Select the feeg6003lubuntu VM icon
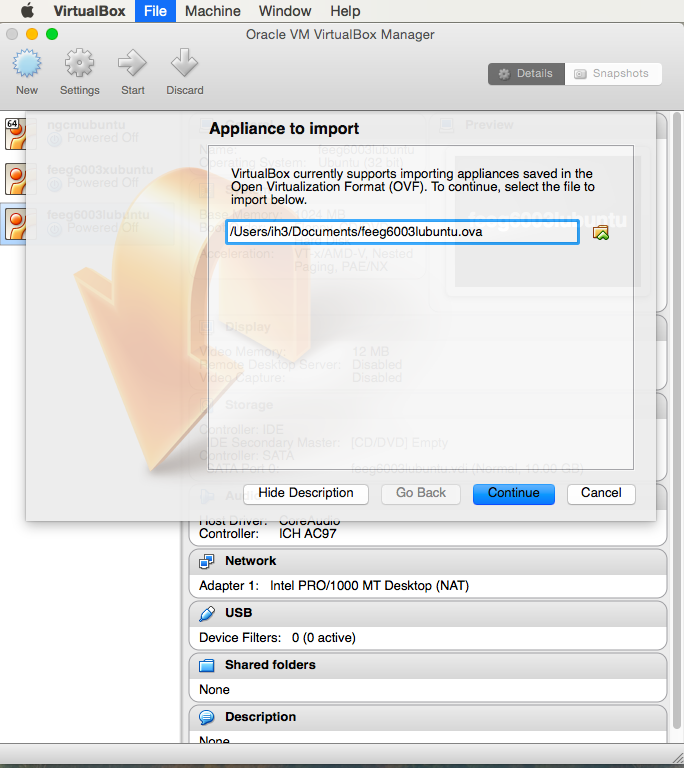Viewport: 684px width, 768px height. [17, 224]
